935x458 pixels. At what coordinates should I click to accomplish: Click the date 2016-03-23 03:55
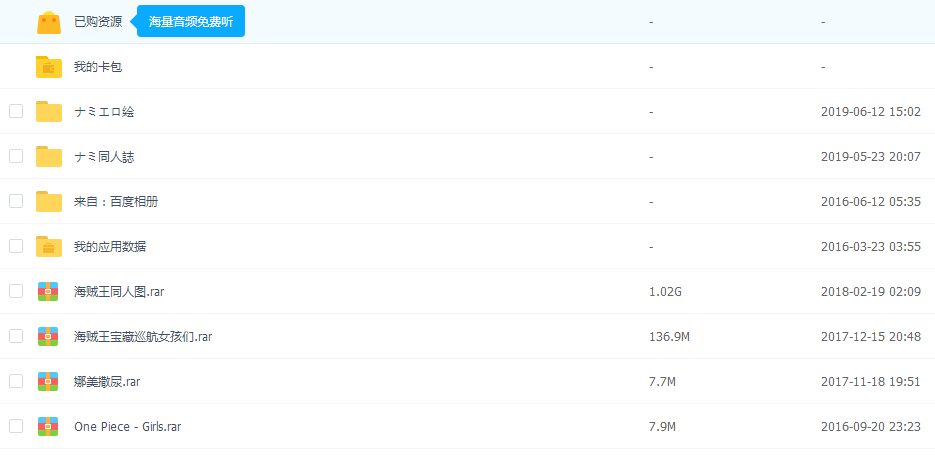tap(871, 246)
